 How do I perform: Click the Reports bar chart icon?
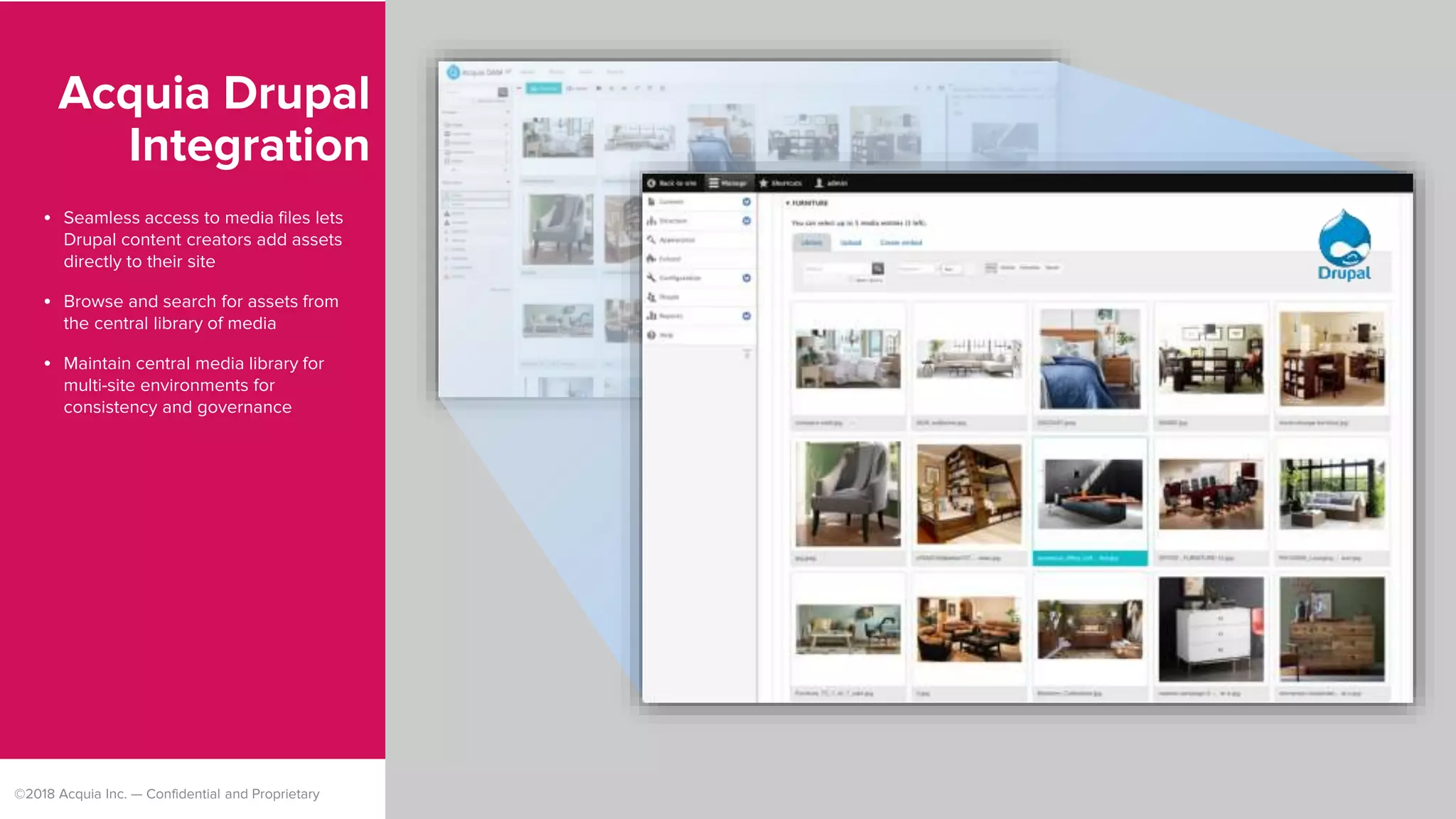pyautogui.click(x=651, y=316)
